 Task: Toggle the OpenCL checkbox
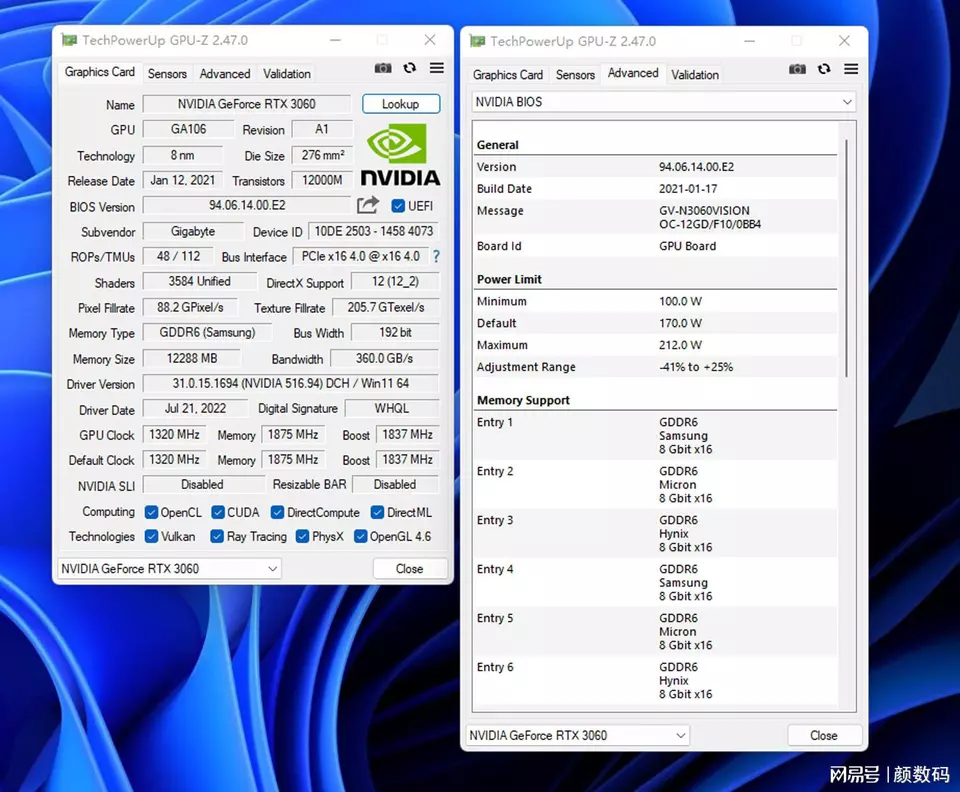[151, 512]
